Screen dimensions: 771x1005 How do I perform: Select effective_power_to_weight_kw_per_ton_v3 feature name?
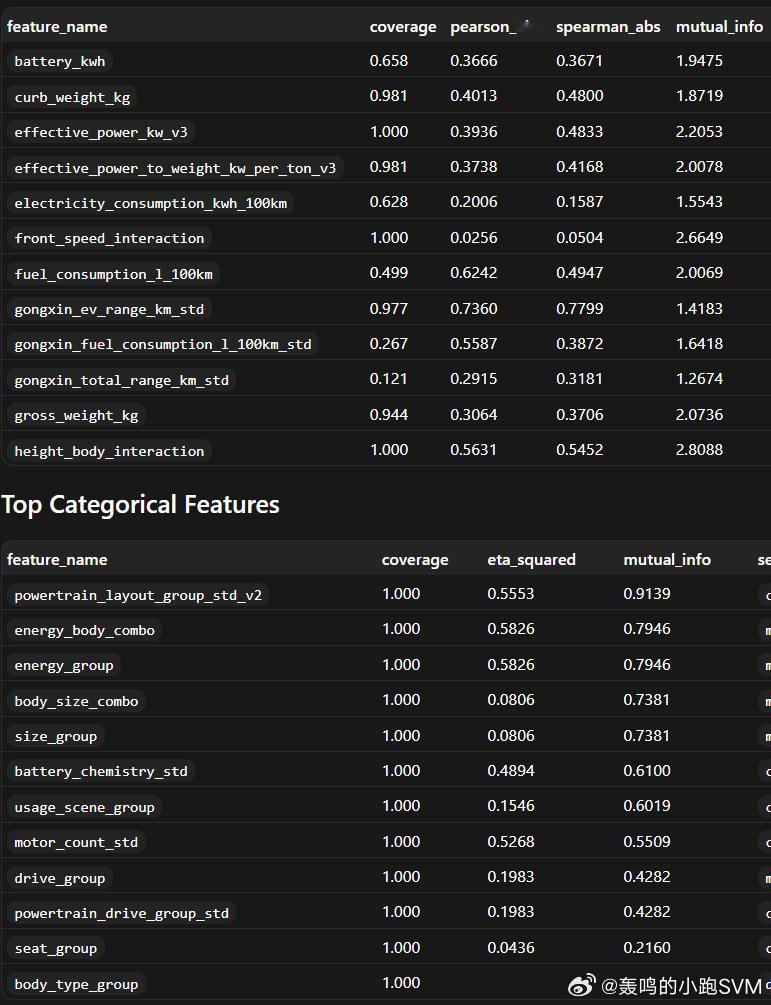175,169
